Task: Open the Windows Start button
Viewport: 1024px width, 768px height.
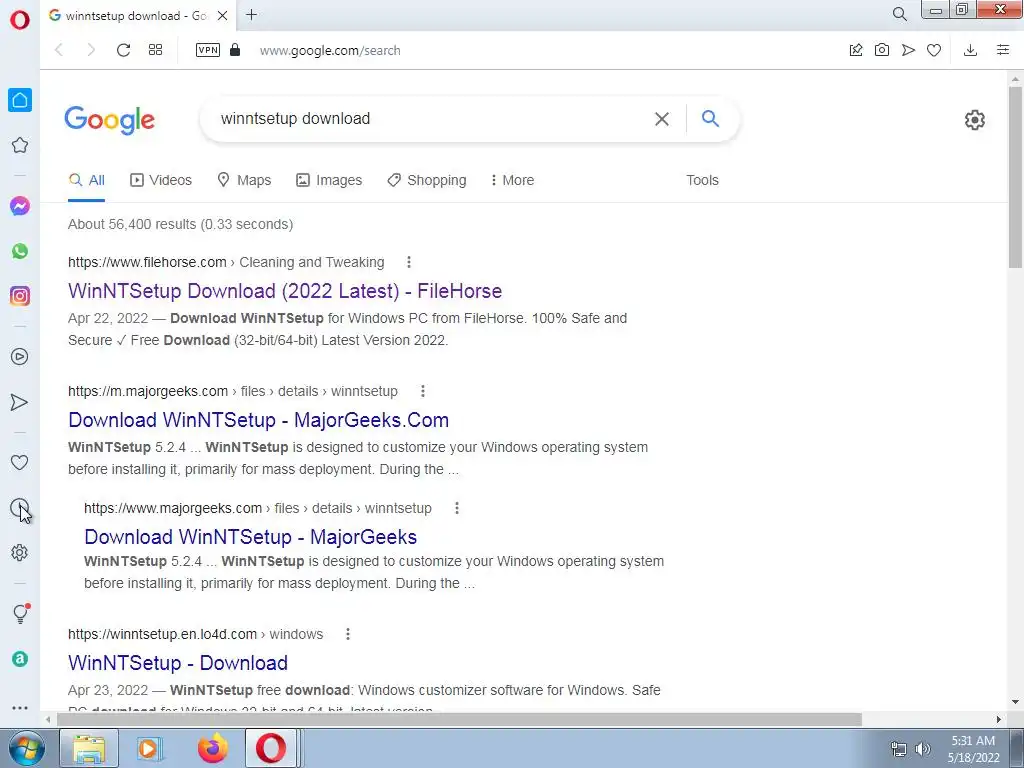Action: click(x=26, y=748)
